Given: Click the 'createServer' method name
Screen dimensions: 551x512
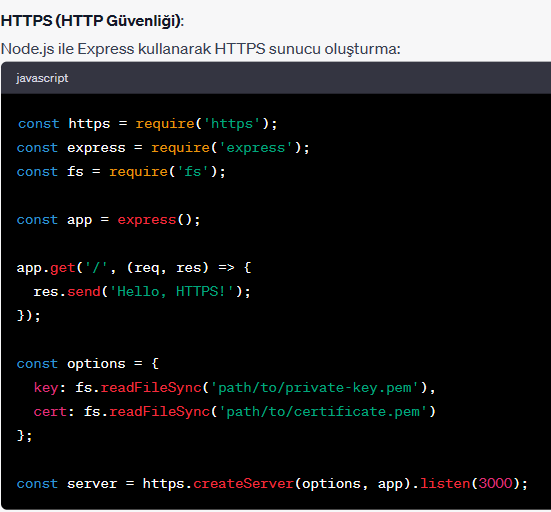Looking at the screenshot, I should point(244,484).
